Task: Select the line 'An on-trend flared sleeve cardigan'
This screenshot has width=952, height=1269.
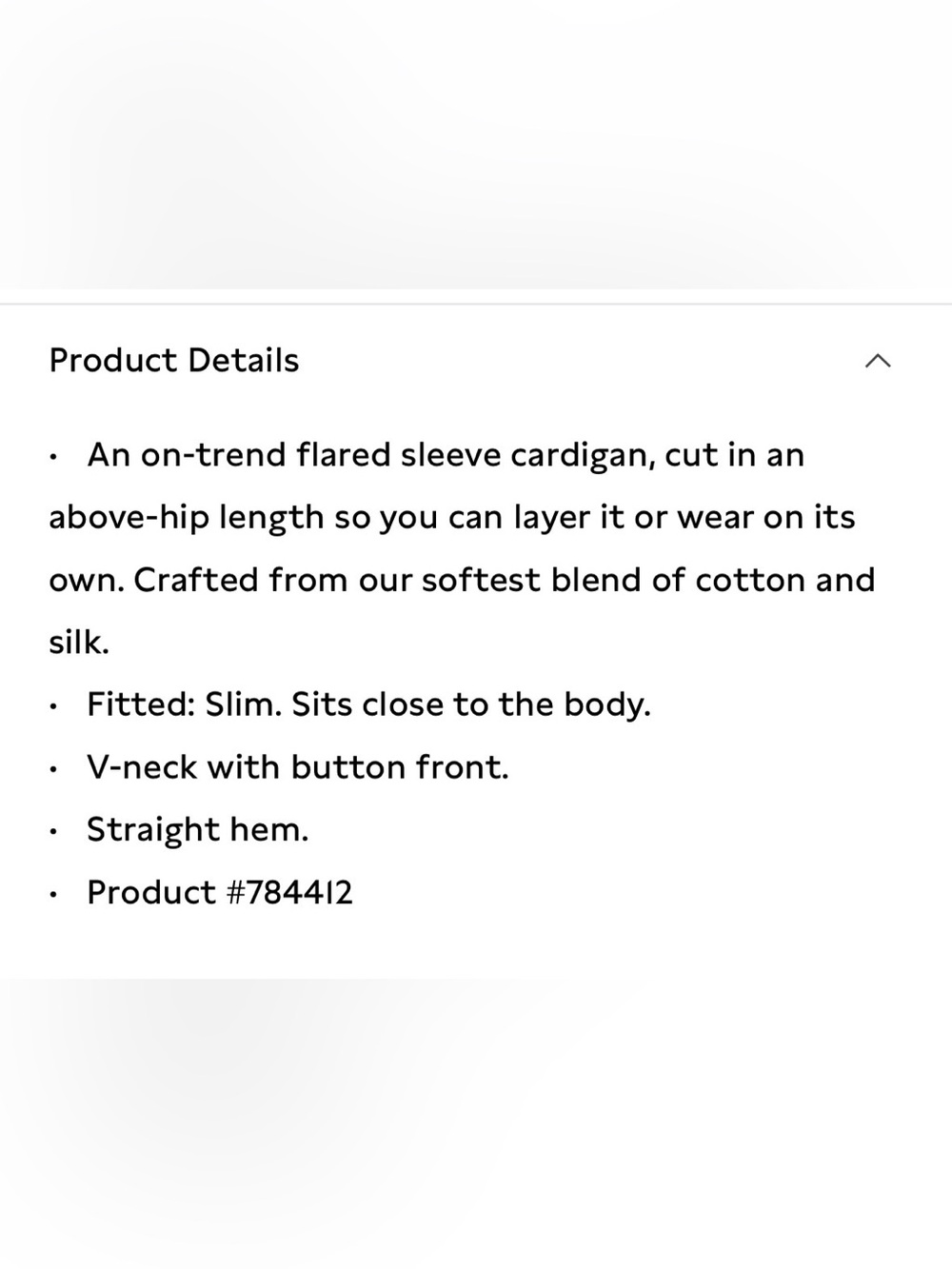Action: (446, 455)
